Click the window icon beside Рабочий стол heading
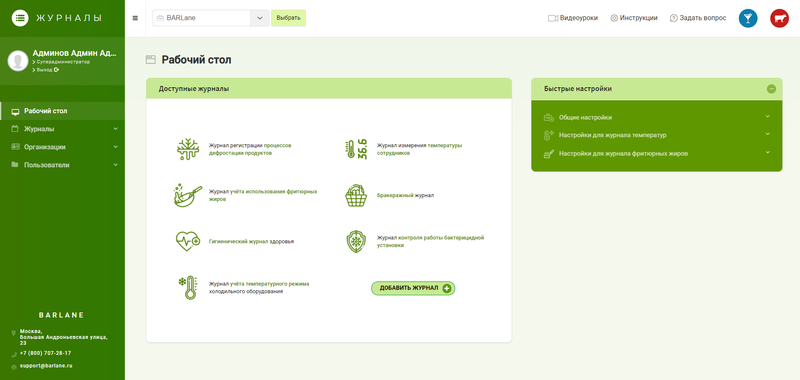The height and width of the screenshot is (380, 800). coord(151,60)
